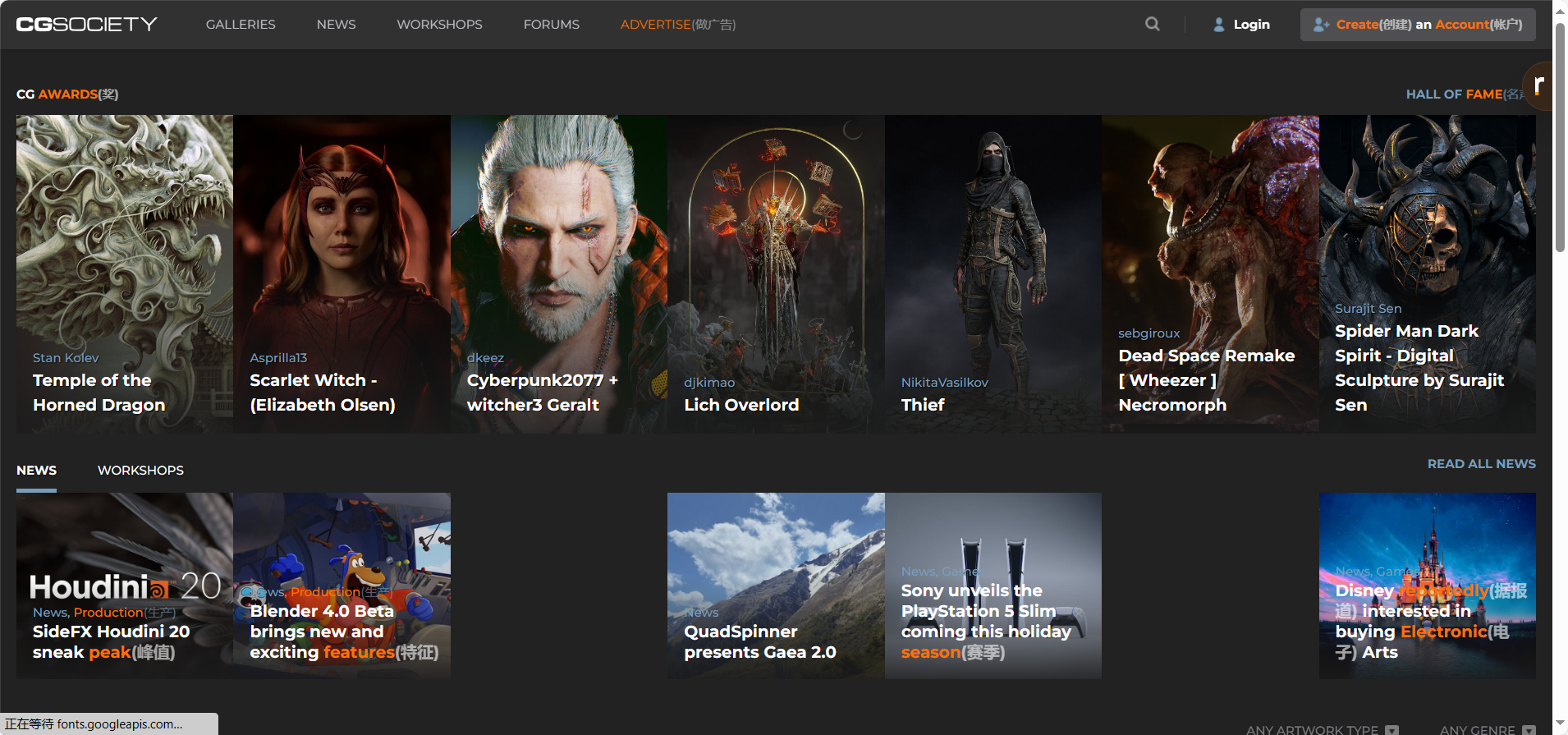This screenshot has height=735, width=1568.
Task: Click the user icon beside Login
Action: [1219, 25]
